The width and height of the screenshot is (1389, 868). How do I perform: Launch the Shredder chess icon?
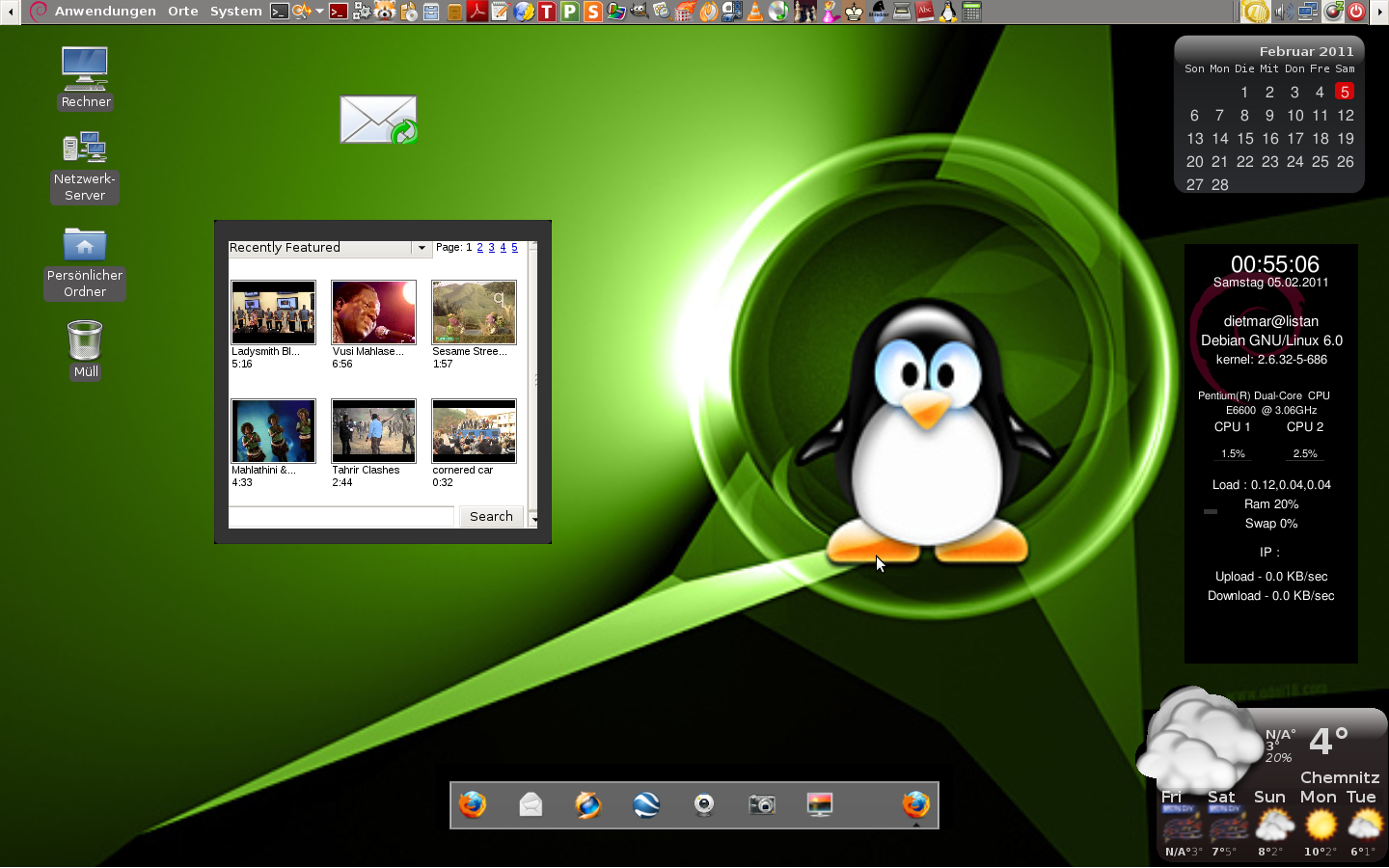tap(878, 12)
